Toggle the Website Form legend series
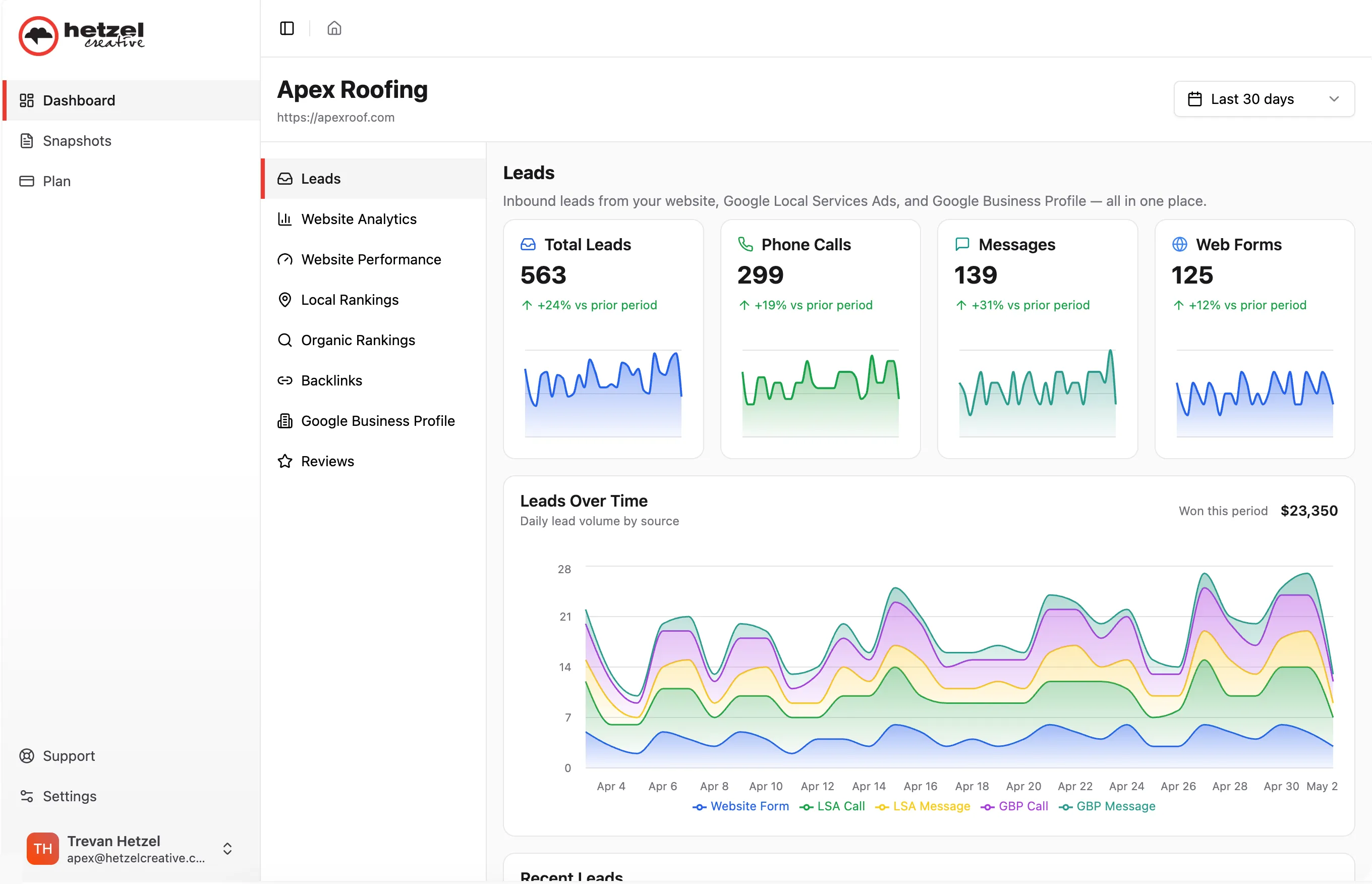Screen dimensions: 1372x884 740,806
